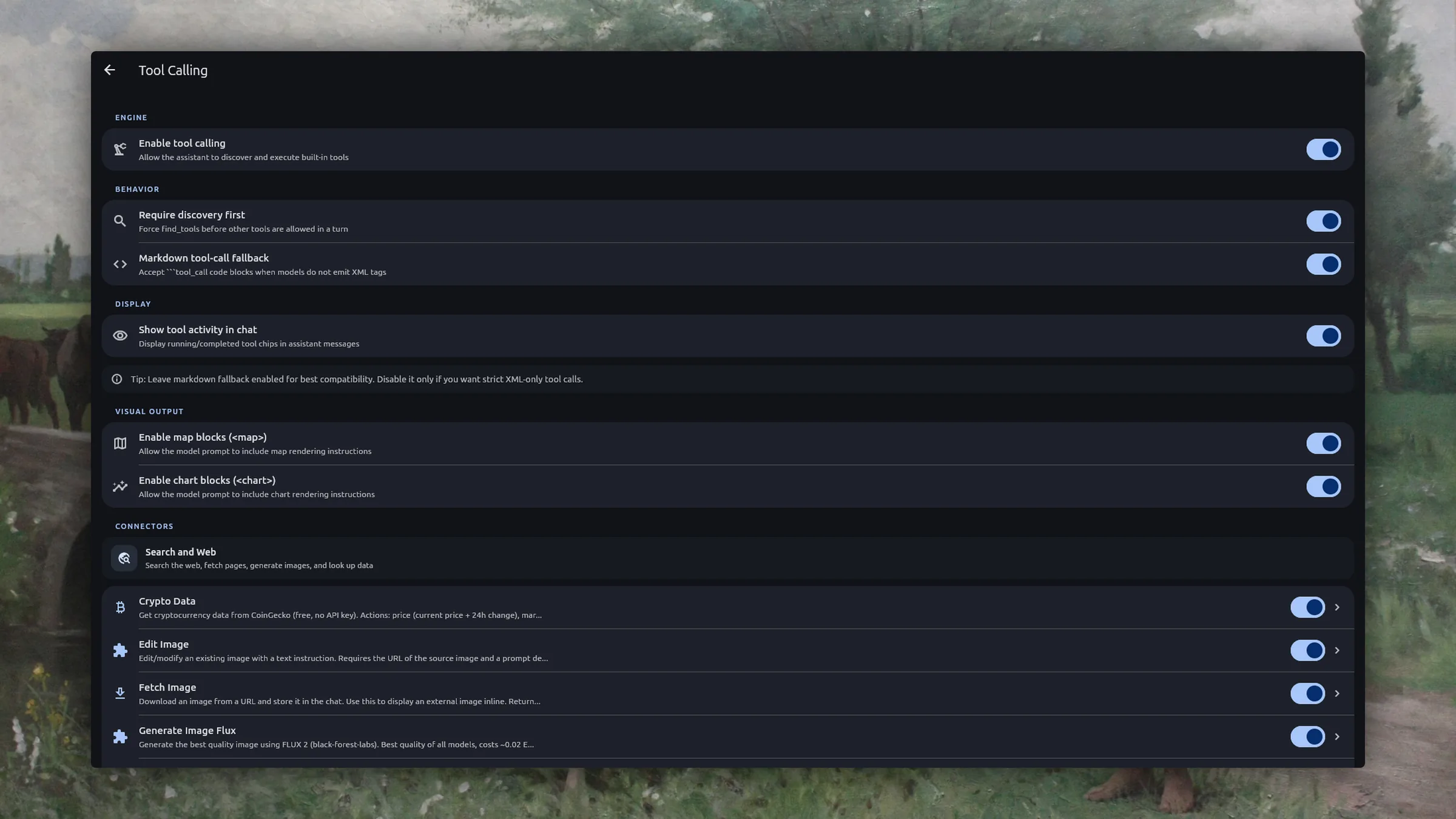Click the chart icon for Enable chart blocks
Screen dimensions: 1456x819
coord(120,487)
